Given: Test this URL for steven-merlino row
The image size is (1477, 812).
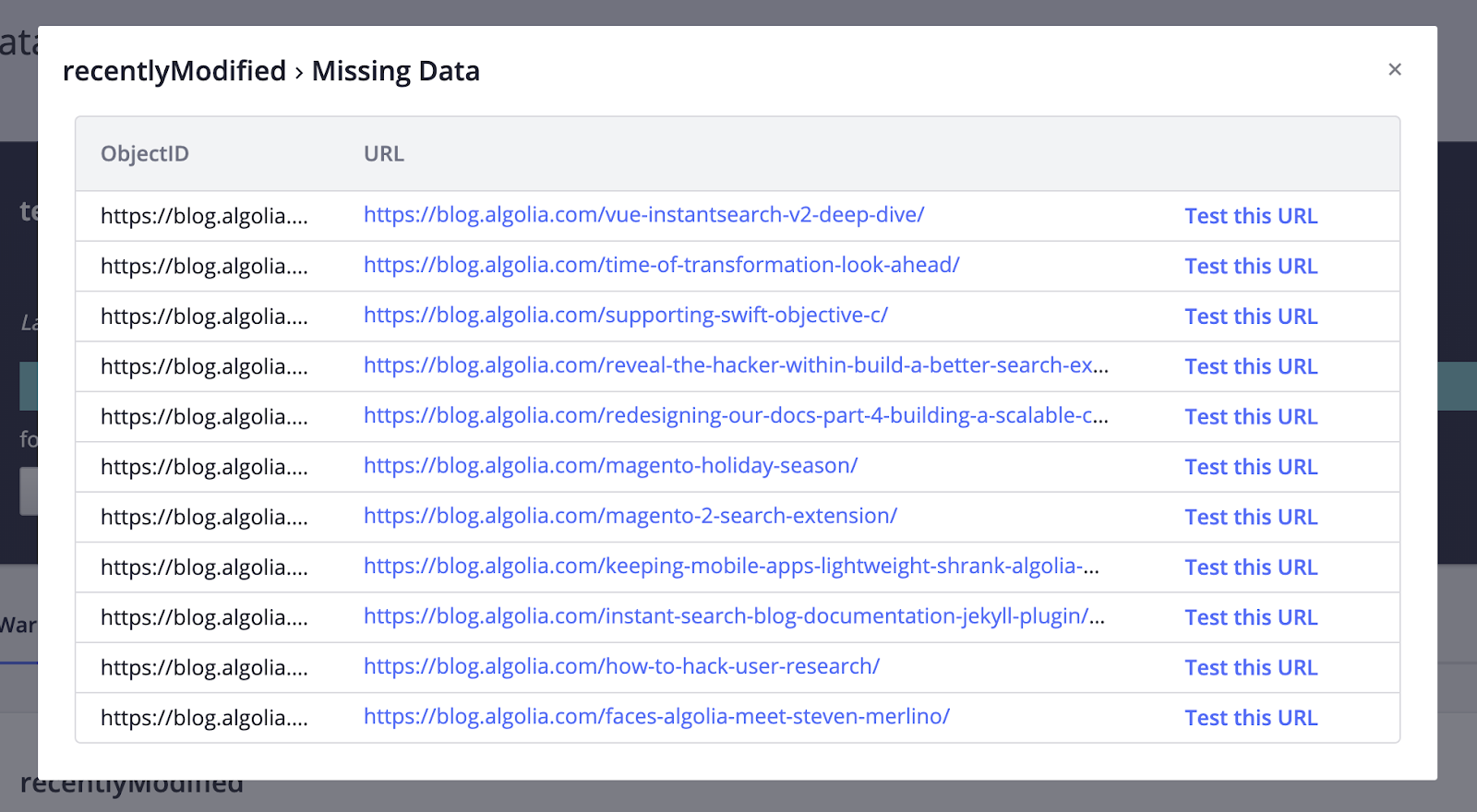Looking at the screenshot, I should (1251, 718).
